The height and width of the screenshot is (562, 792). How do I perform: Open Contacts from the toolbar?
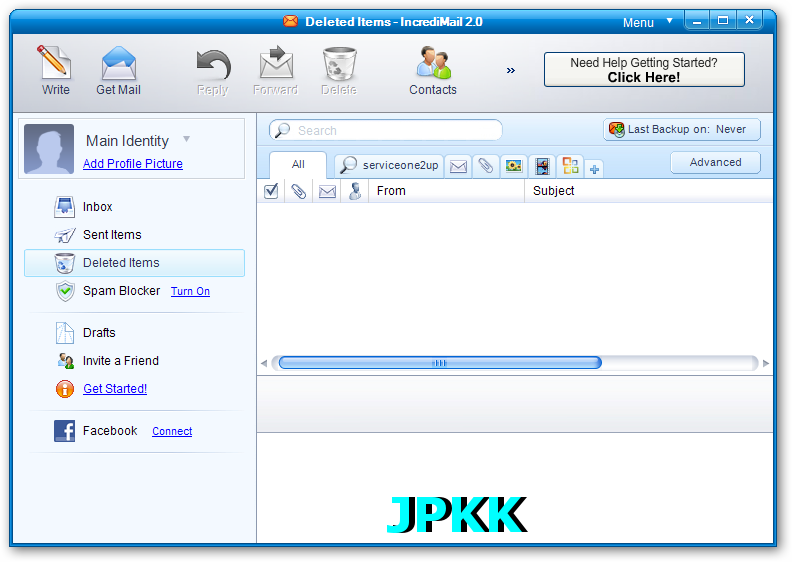433,71
